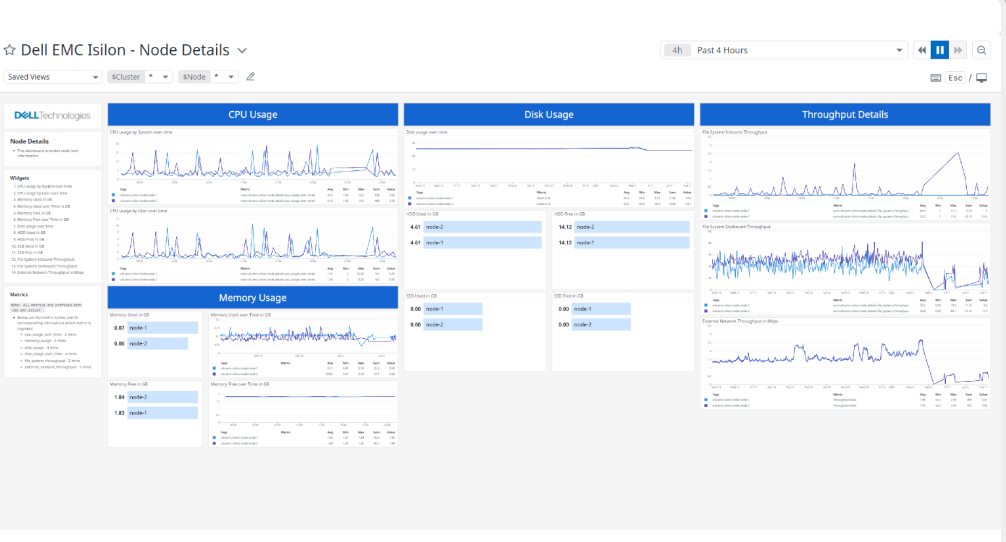Step the time window forward
The image size is (1006, 542).
[958, 50]
